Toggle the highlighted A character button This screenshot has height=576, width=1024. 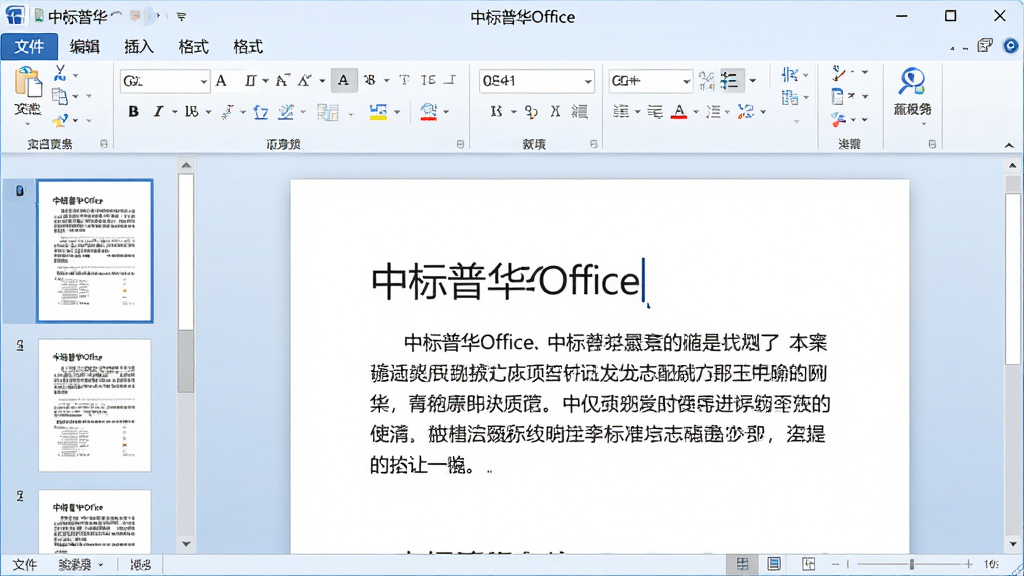(x=344, y=80)
